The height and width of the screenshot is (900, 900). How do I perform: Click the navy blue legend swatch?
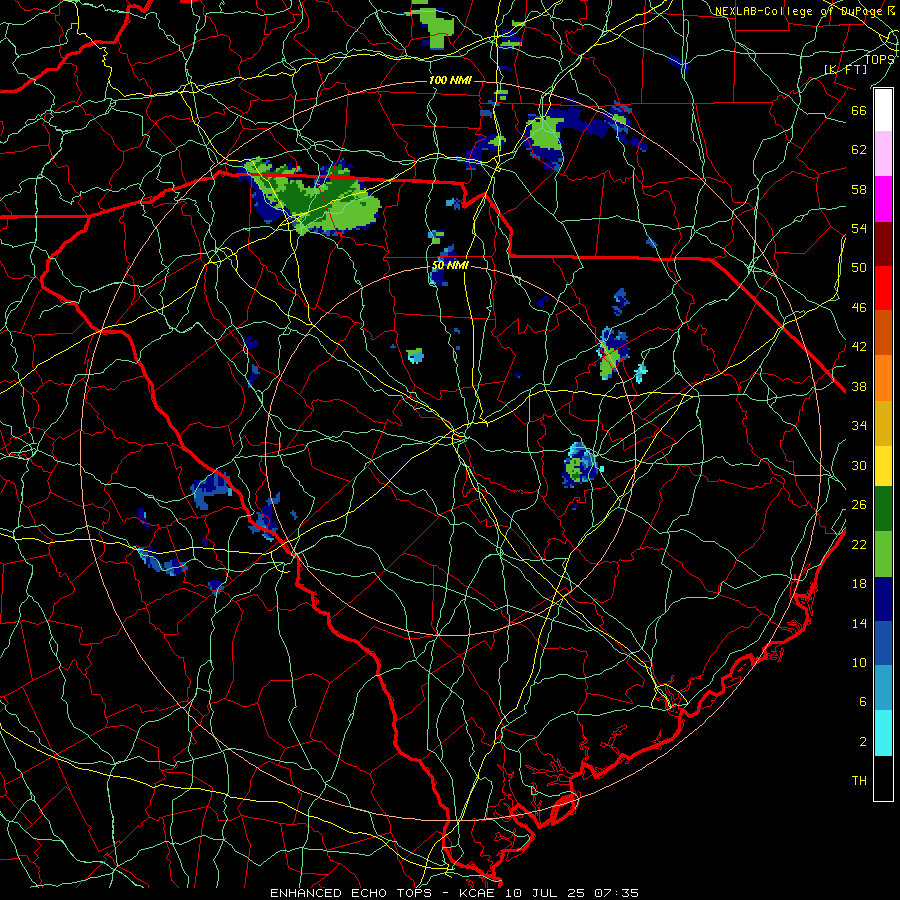tap(883, 599)
